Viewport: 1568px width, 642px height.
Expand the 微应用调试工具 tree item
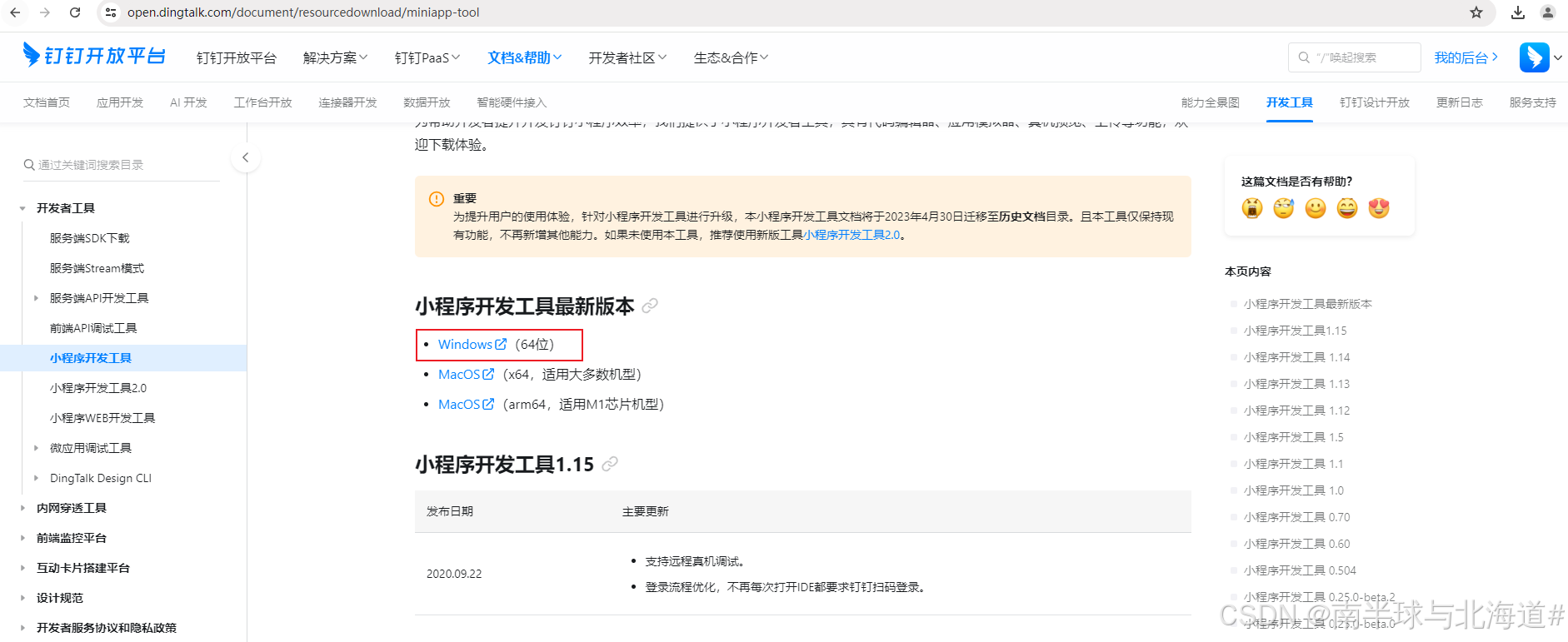(x=36, y=448)
